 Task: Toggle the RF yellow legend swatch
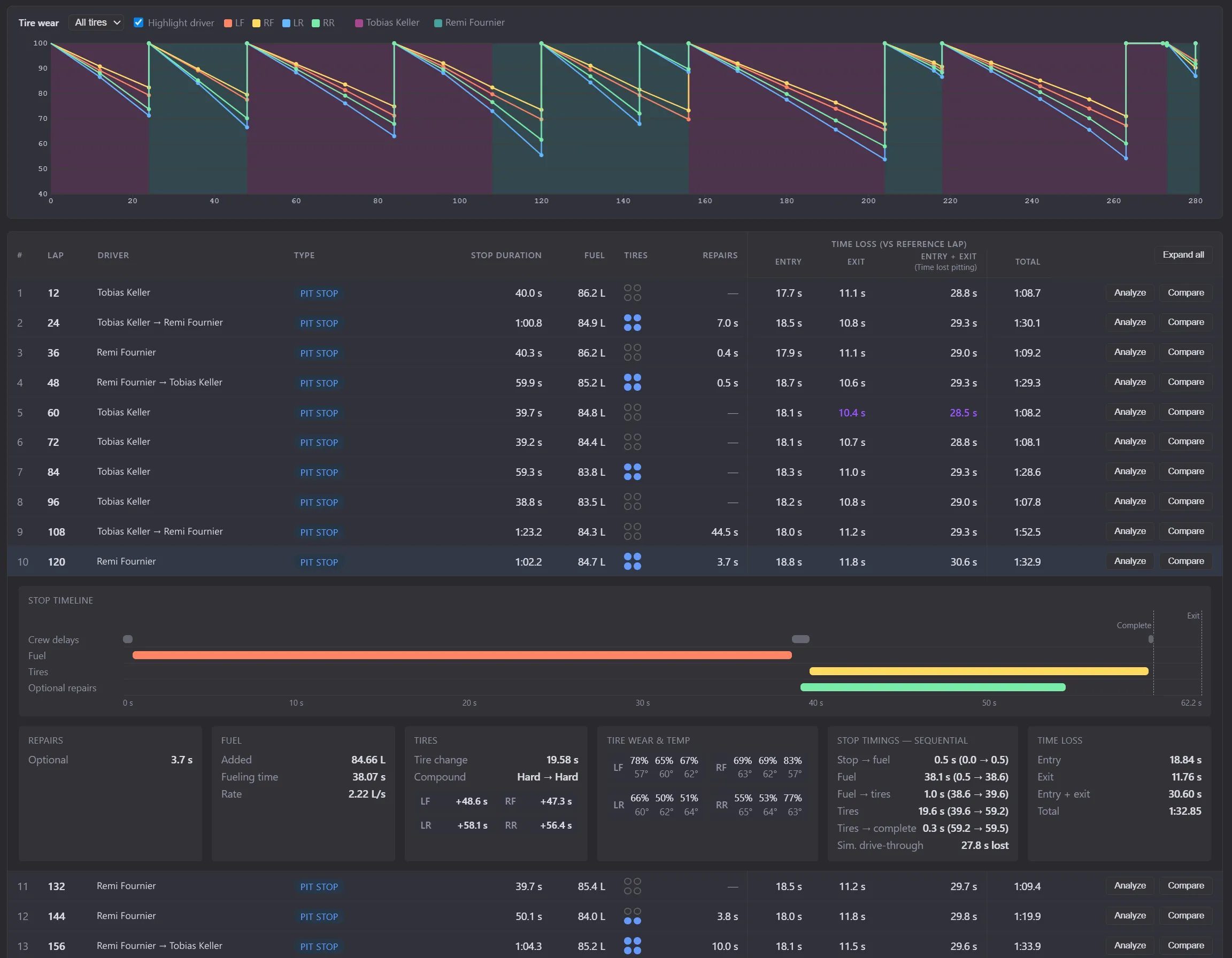256,23
